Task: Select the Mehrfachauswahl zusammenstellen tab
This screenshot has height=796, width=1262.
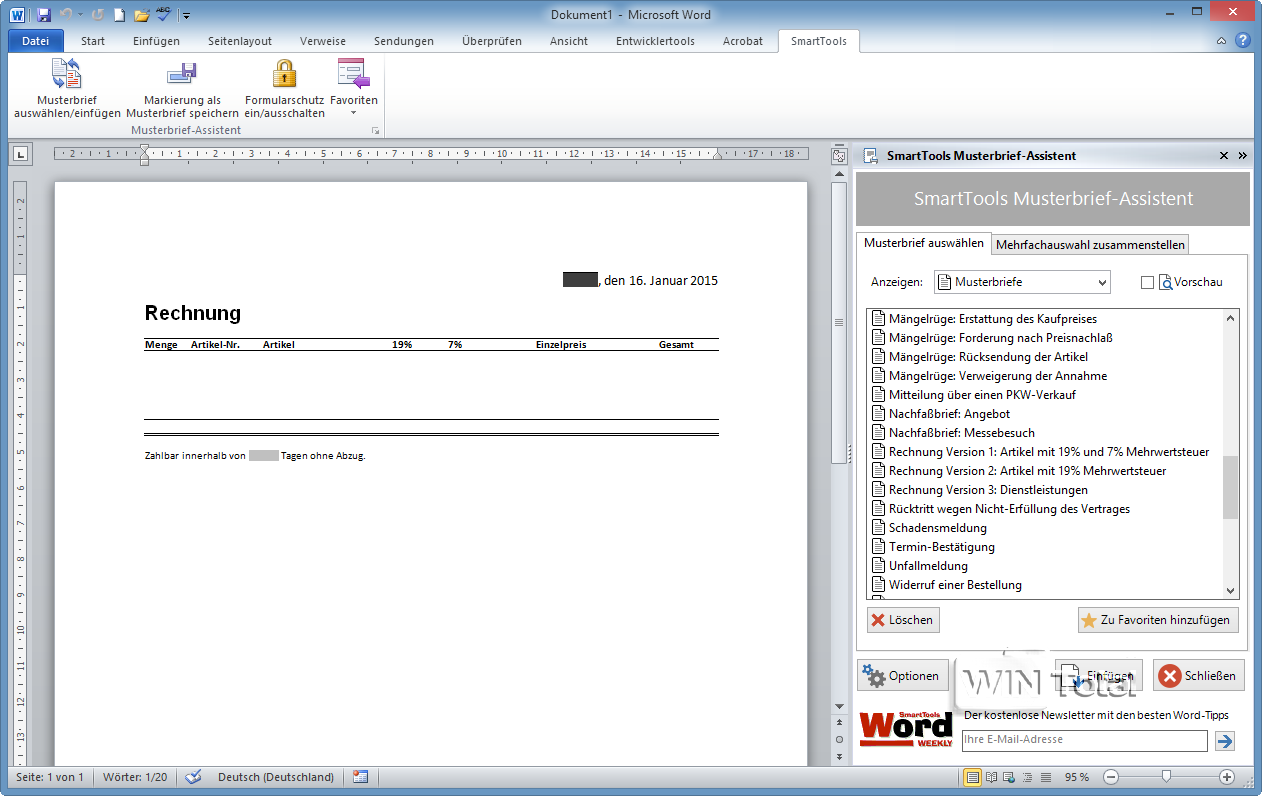Action: (1090, 244)
